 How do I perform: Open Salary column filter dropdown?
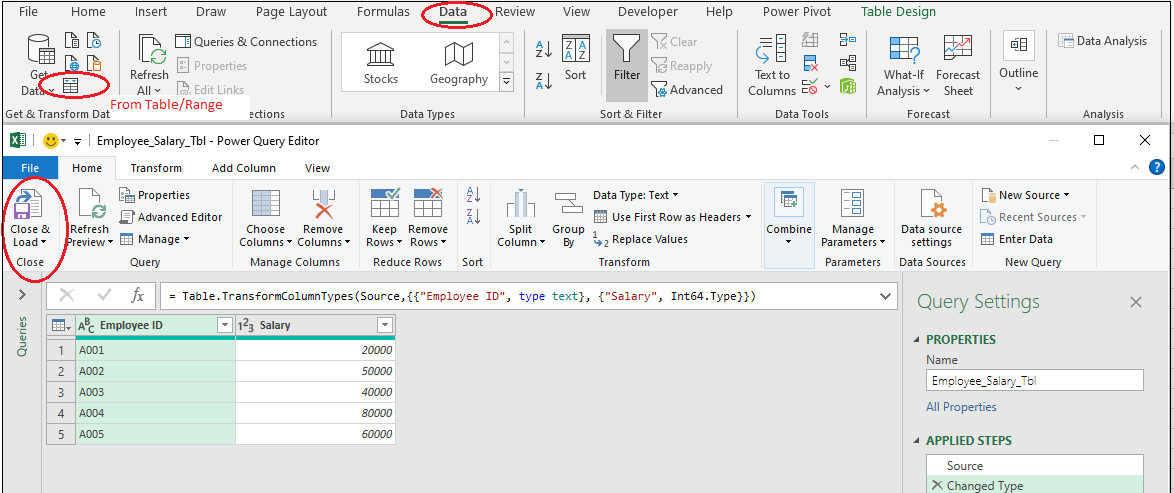pos(385,325)
